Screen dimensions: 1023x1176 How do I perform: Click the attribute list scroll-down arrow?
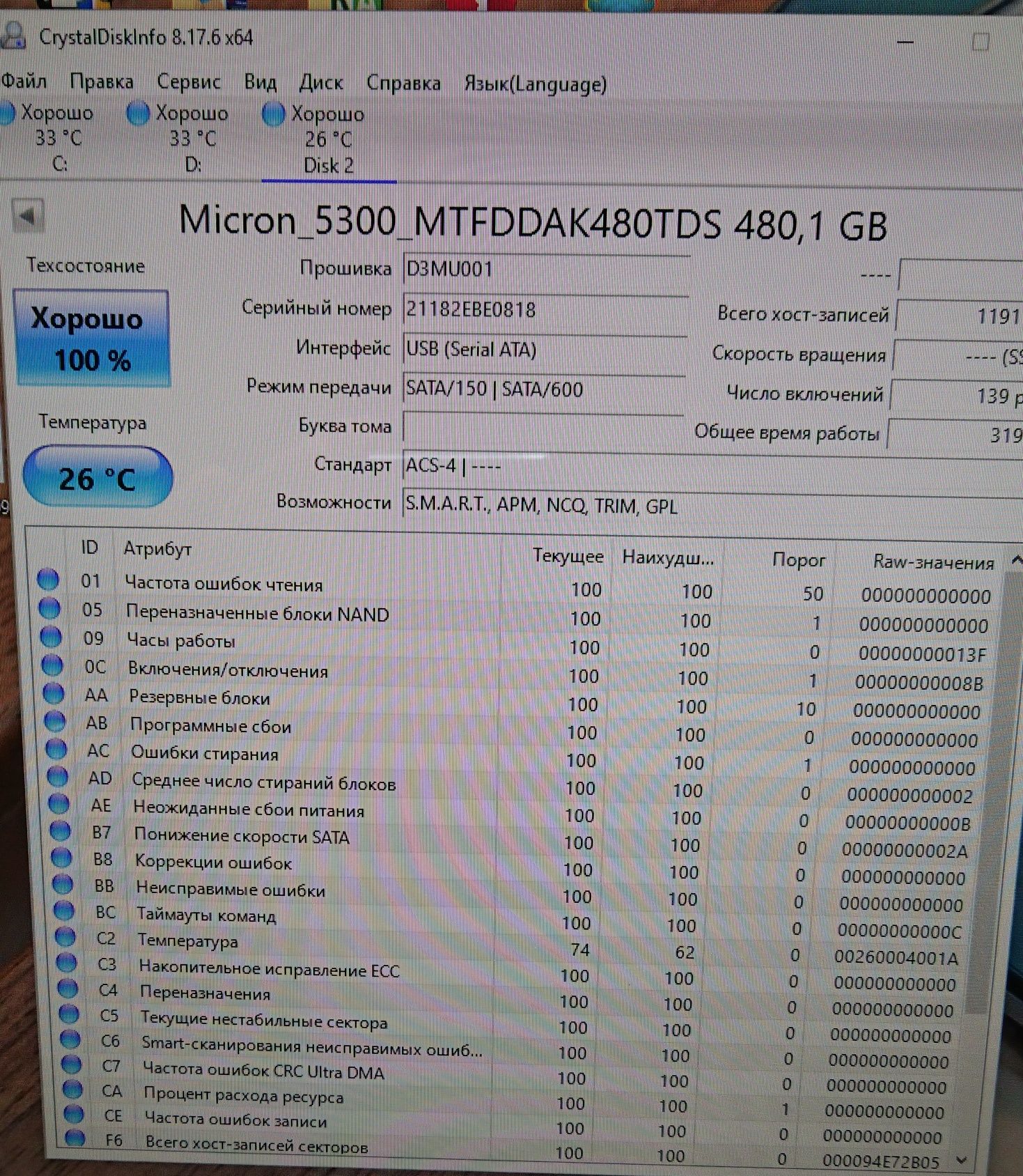[x=962, y=1161]
